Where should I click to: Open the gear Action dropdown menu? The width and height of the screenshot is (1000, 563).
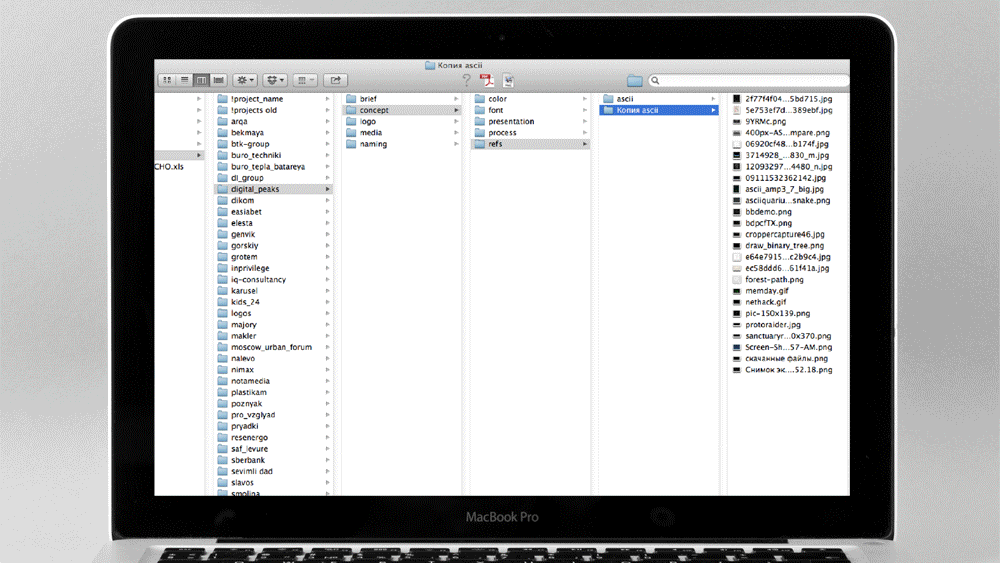[245, 80]
